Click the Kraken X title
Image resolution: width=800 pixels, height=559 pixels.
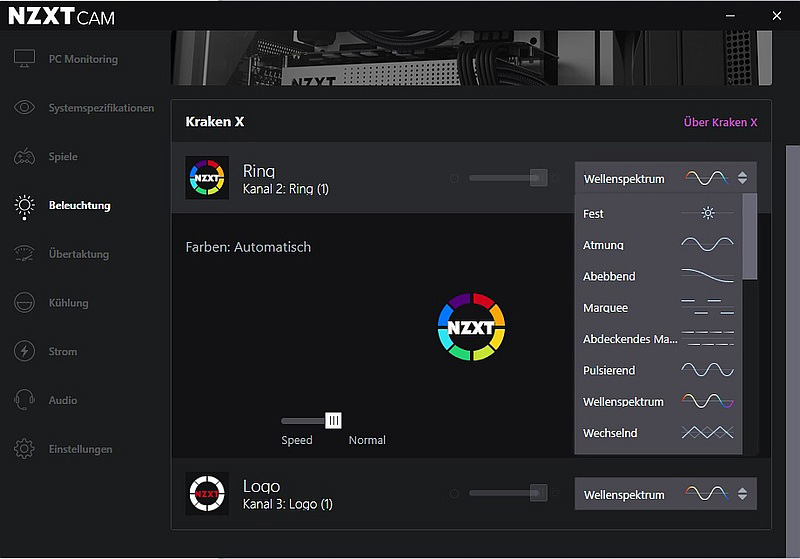coord(215,121)
